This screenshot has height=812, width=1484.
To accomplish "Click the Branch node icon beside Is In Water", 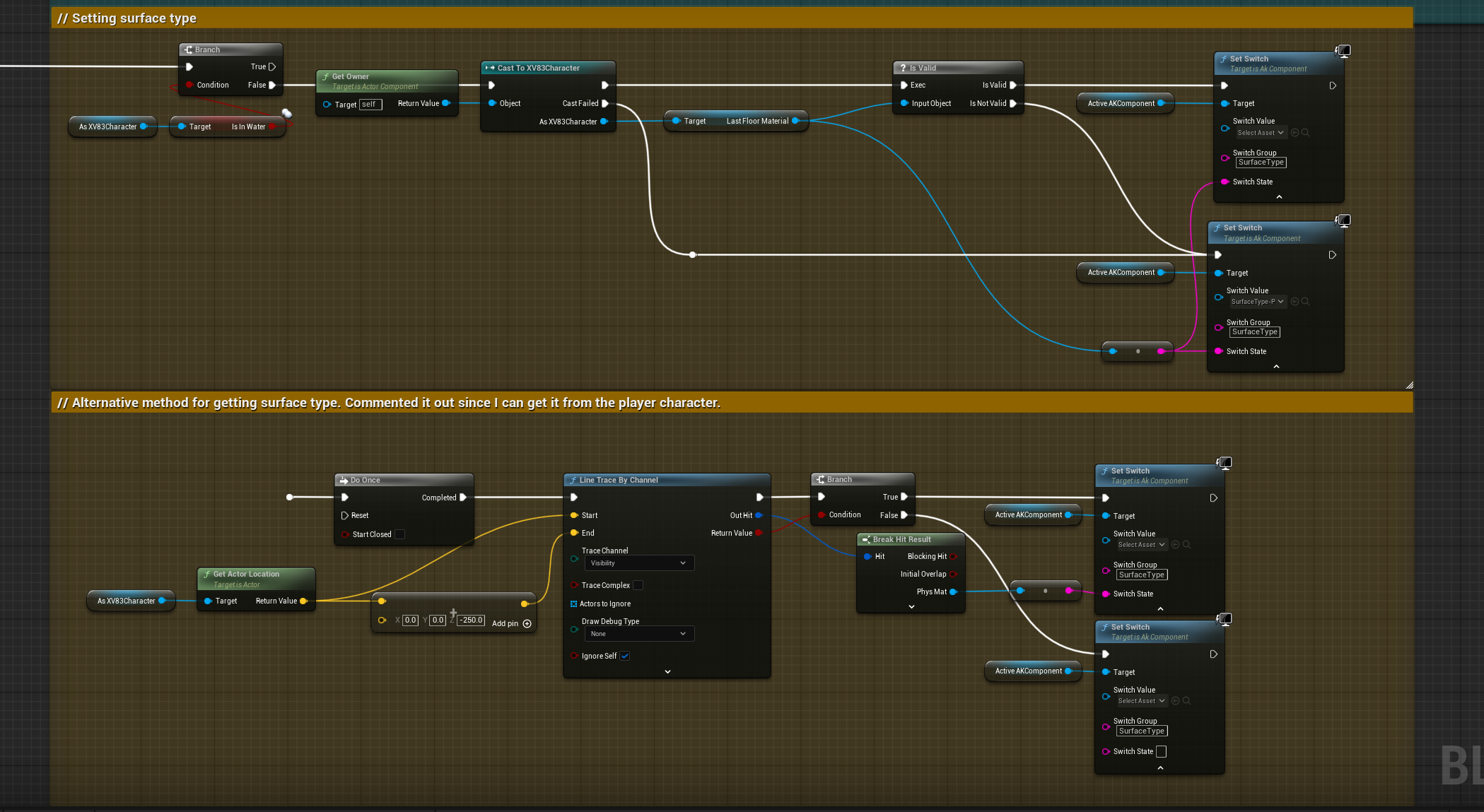I will 188,49.
